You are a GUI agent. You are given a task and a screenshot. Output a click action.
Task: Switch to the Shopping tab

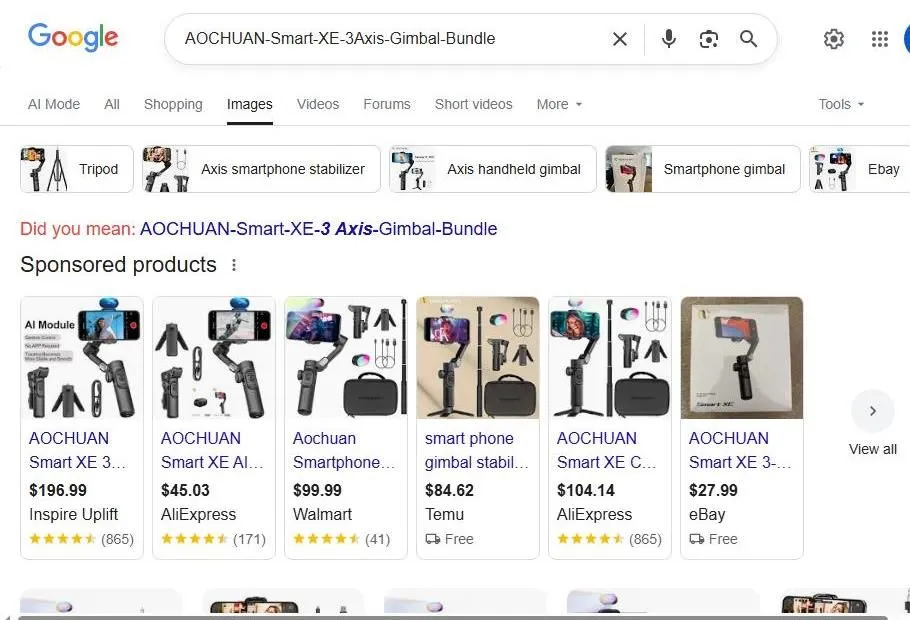point(173,104)
